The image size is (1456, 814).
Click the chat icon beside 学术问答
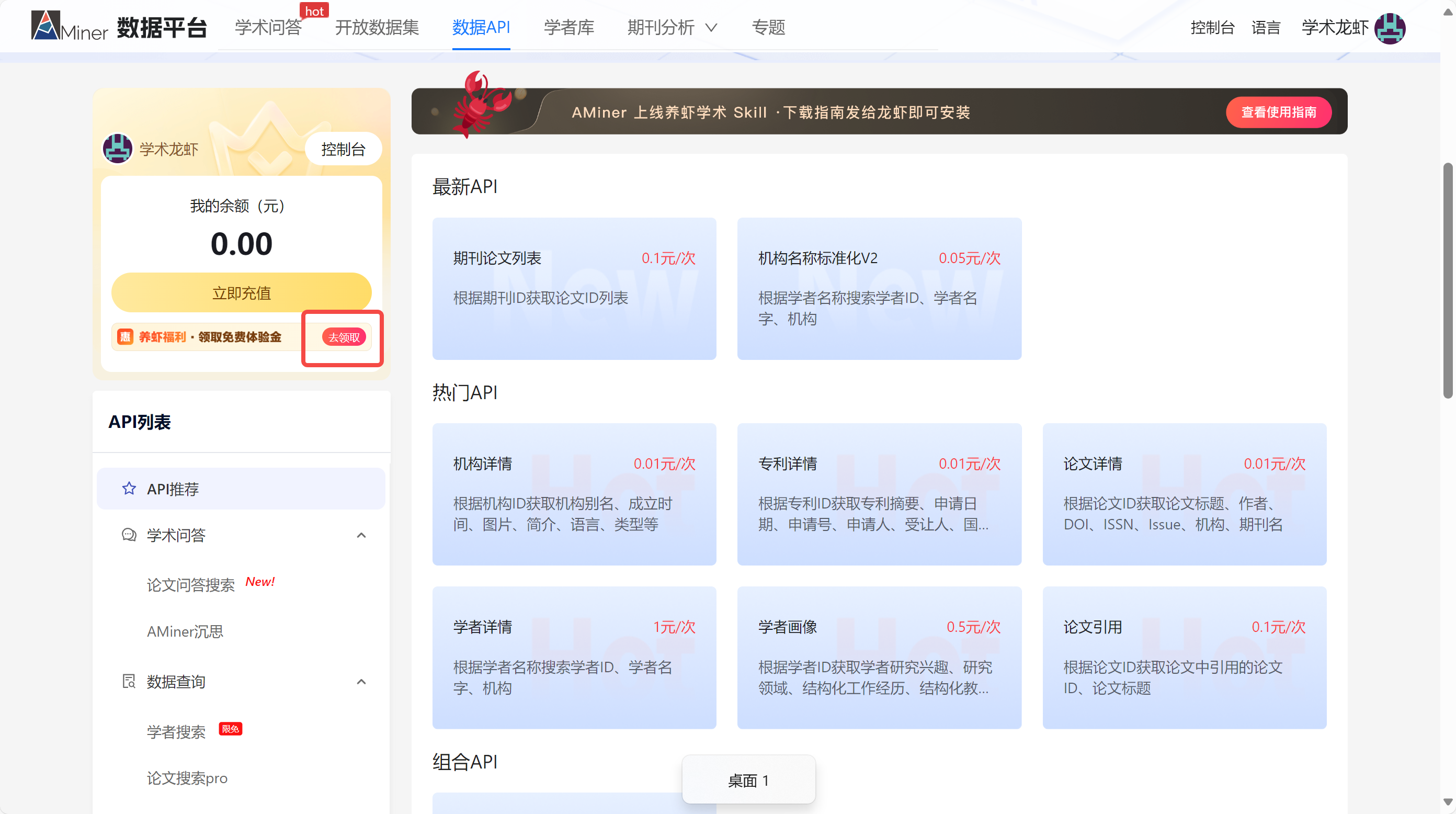tap(129, 535)
